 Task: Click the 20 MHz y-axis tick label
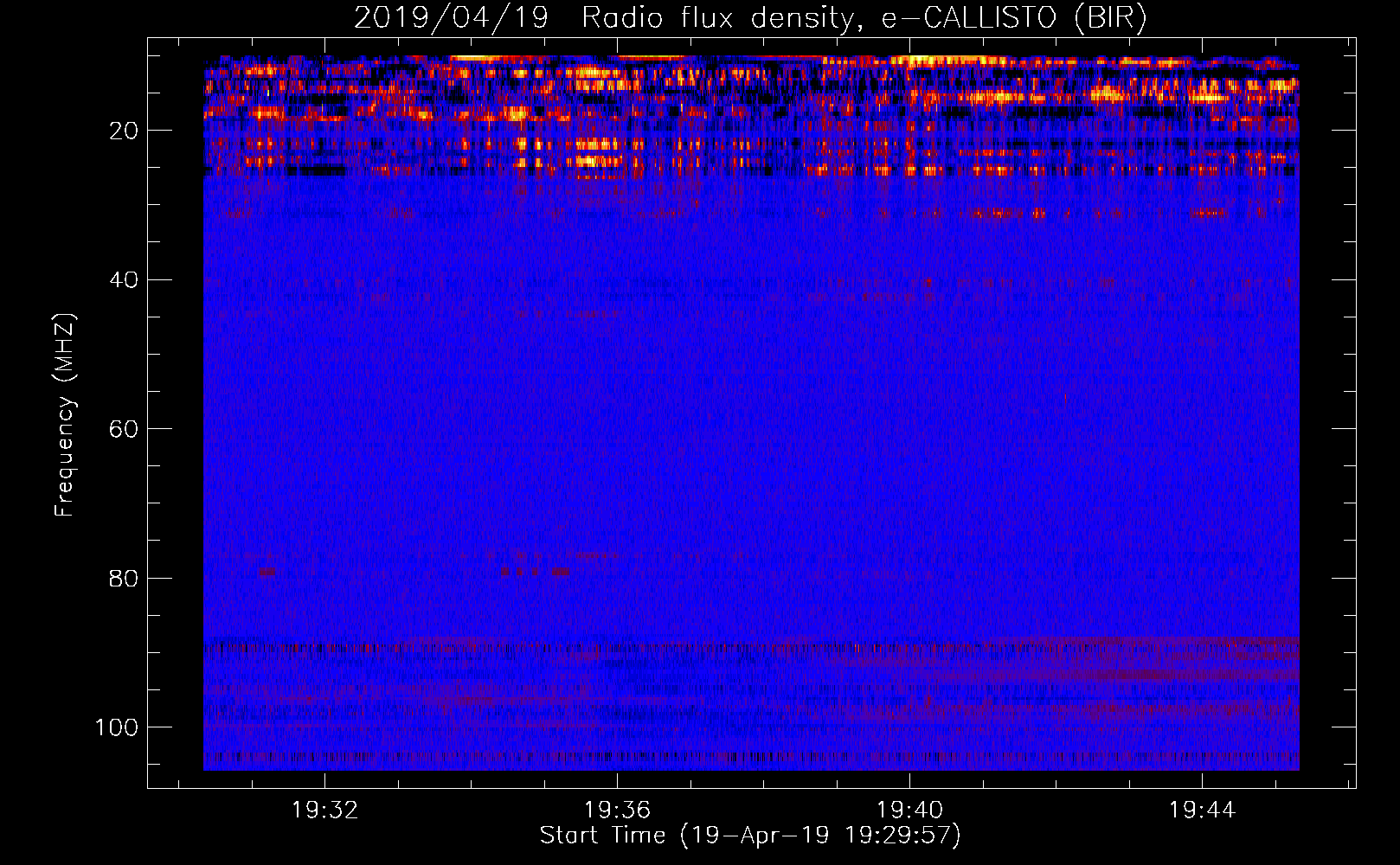(x=124, y=131)
